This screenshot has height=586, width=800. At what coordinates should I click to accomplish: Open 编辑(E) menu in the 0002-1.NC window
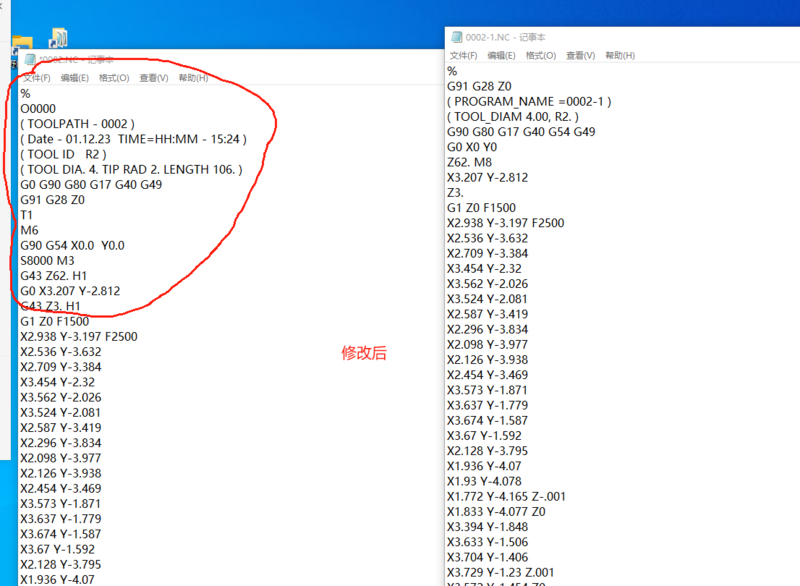[x=501, y=56]
